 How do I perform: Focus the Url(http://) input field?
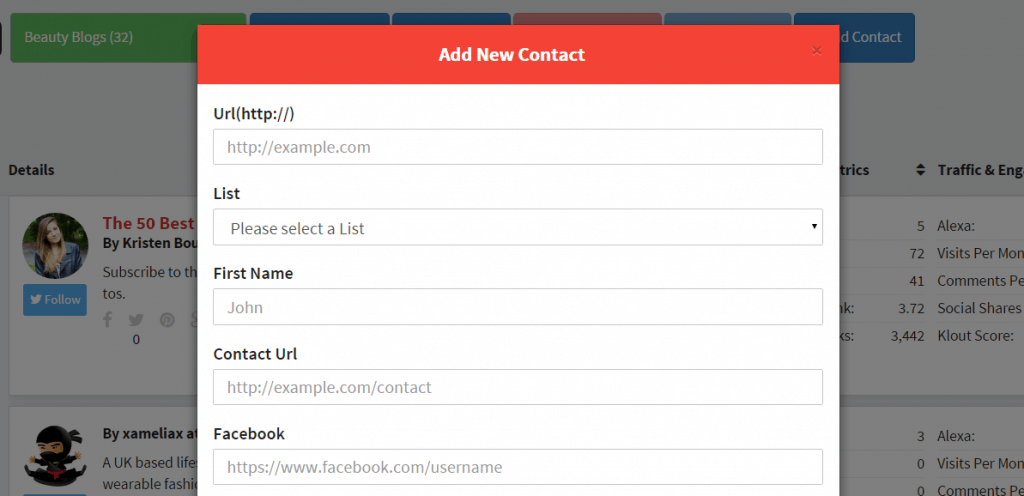tap(517, 147)
